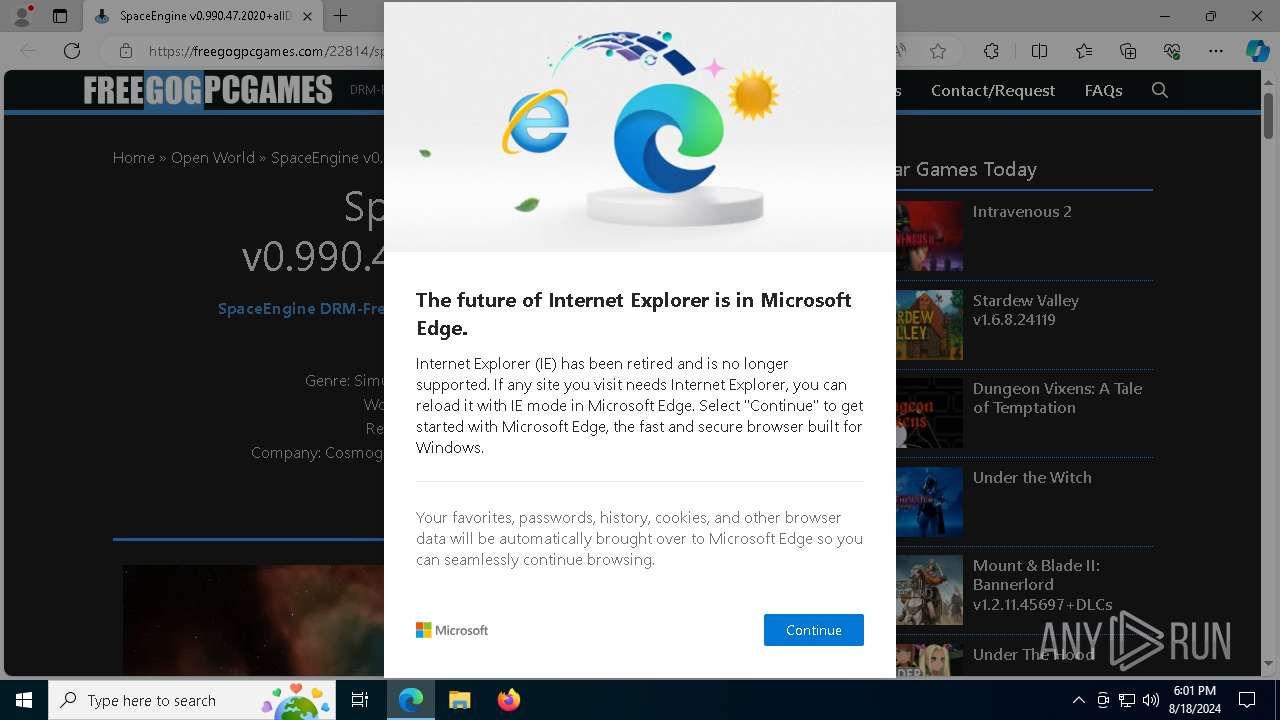The height and width of the screenshot is (720, 1280).
Task: Click the website search magnifier icon
Action: click(1160, 90)
